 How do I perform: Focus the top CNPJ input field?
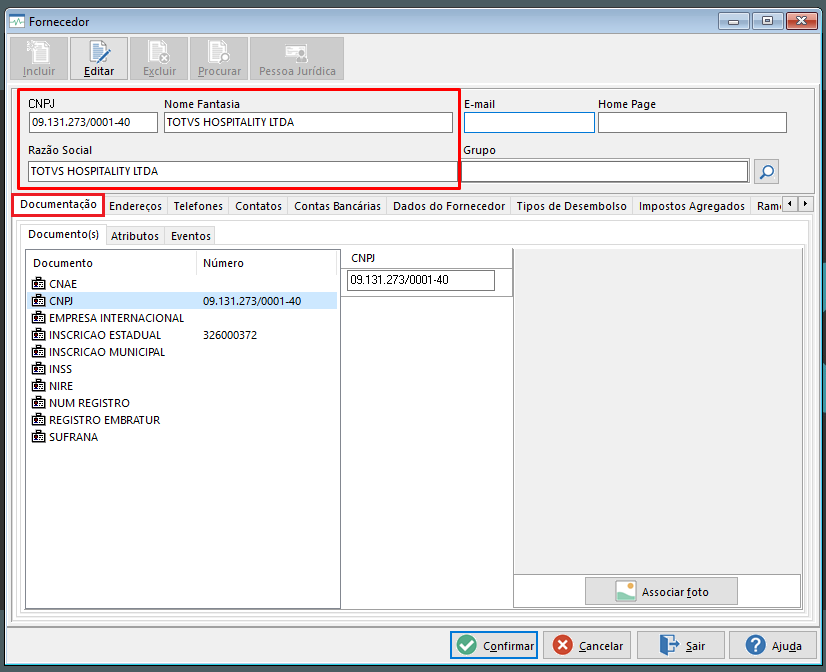(93, 122)
